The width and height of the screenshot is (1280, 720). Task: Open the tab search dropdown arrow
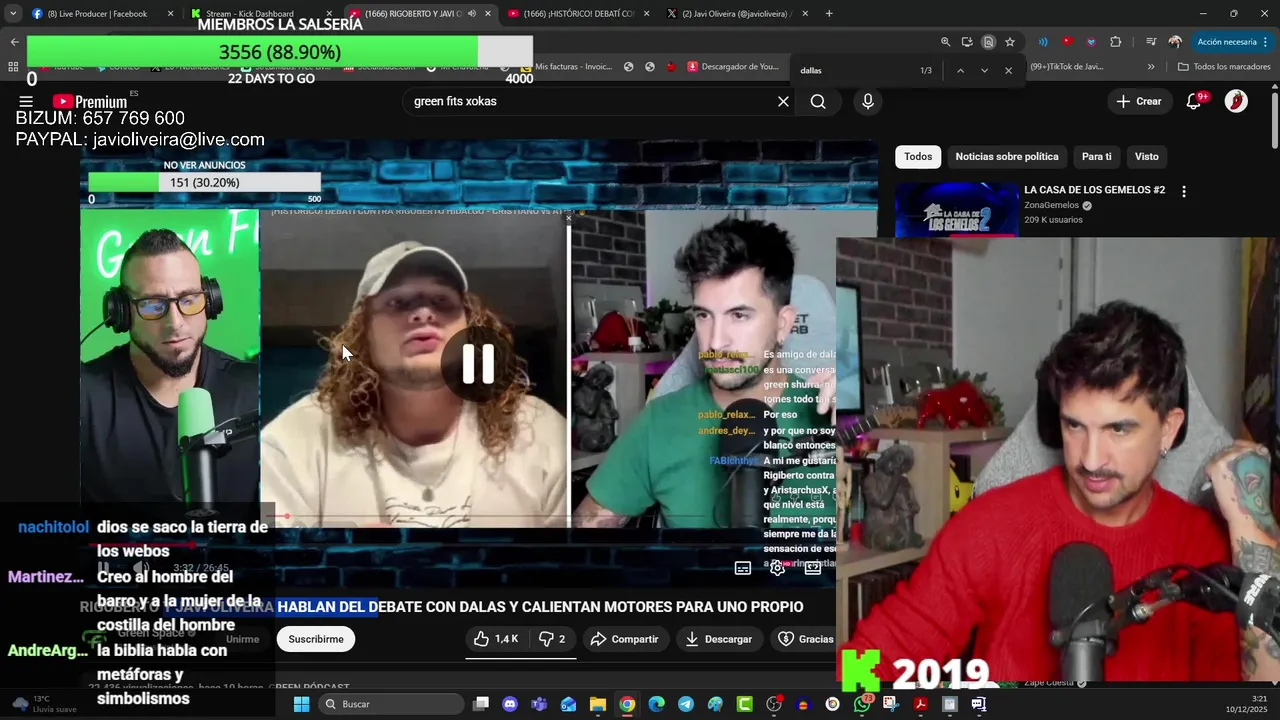tap(12, 14)
